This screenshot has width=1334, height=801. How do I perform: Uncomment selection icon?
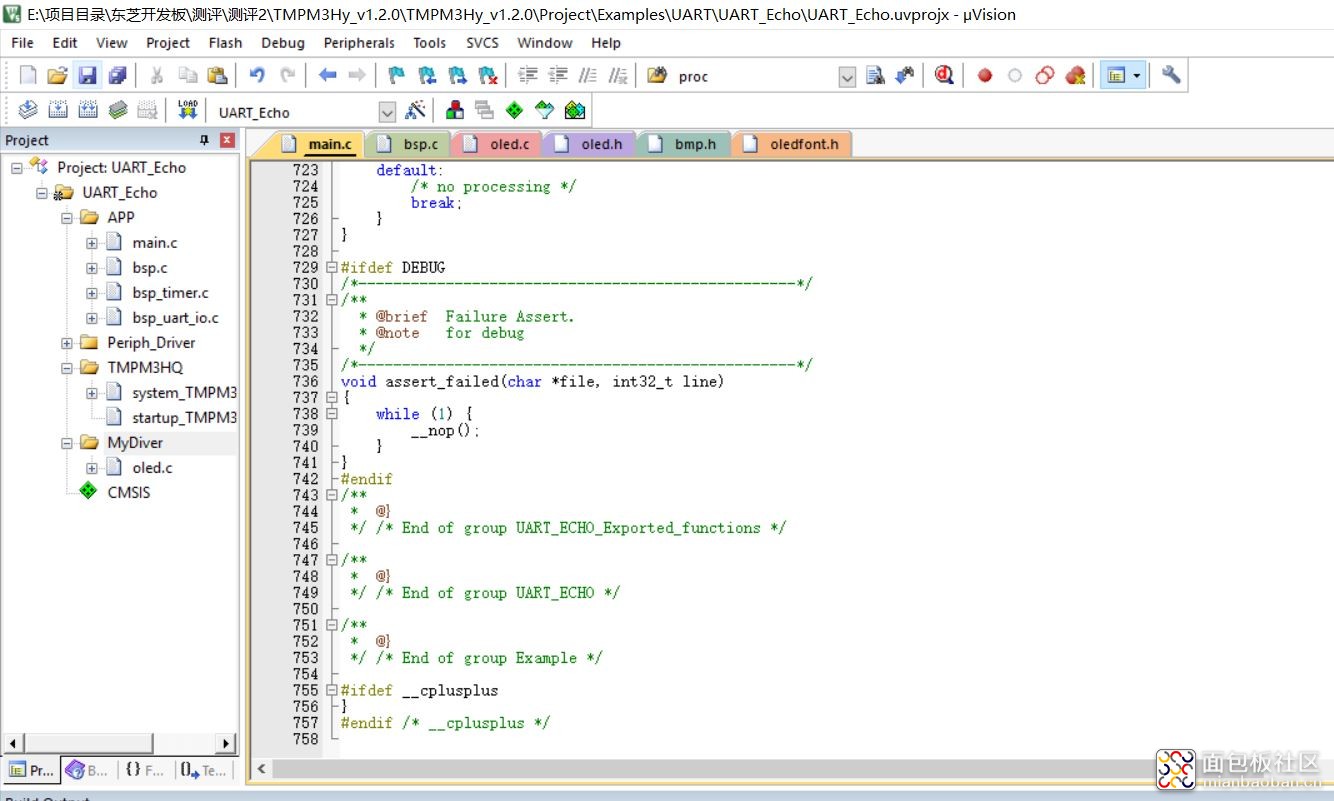[x=618, y=76]
